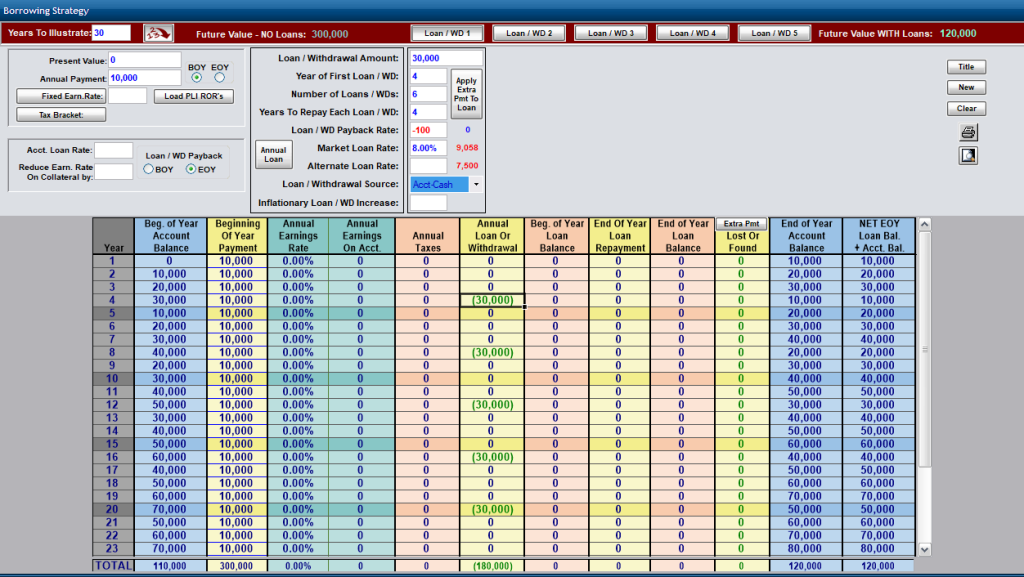Click the Year column header
The height and width of the screenshot is (577, 1024).
coord(114,236)
